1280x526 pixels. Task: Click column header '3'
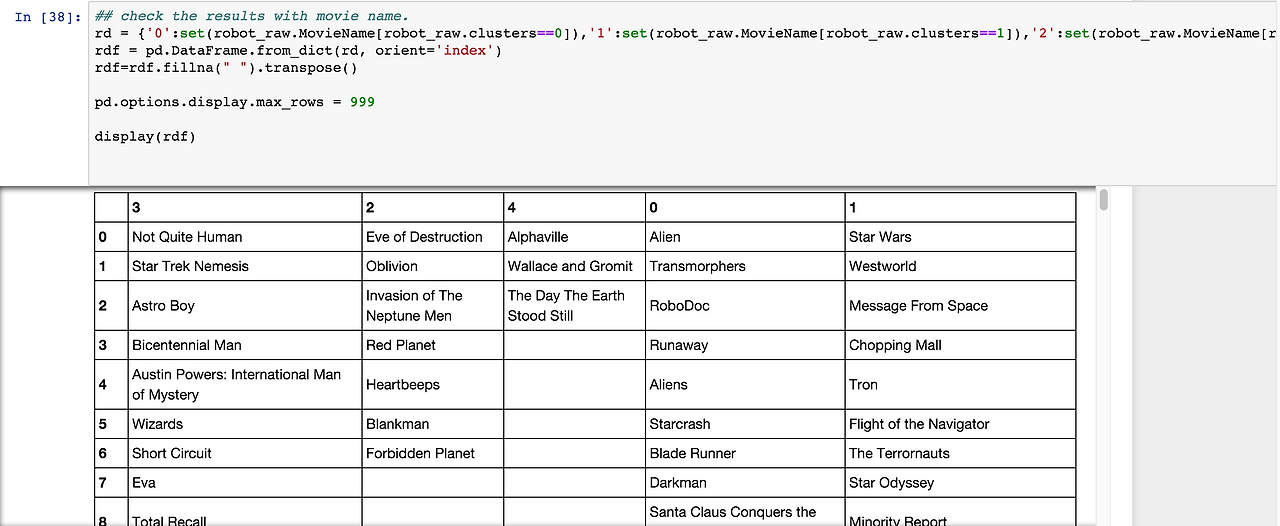coord(245,207)
